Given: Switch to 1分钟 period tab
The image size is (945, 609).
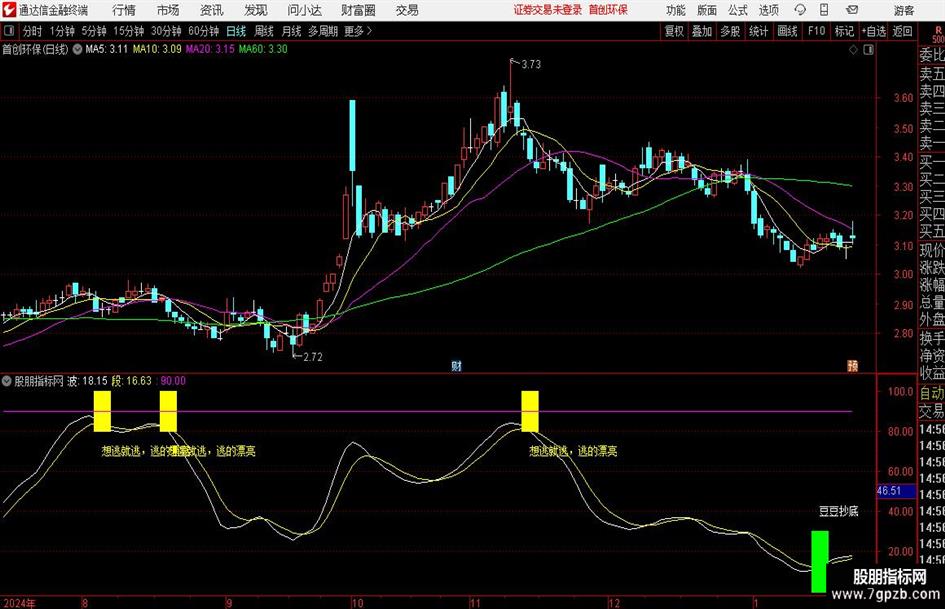Looking at the screenshot, I should tap(62, 31).
